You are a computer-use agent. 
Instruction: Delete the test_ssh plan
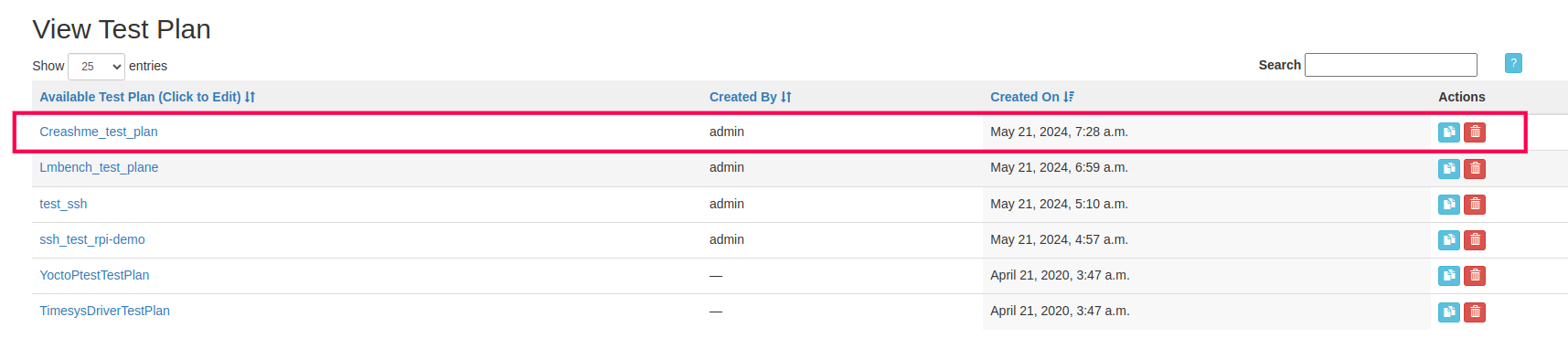tap(1474, 205)
